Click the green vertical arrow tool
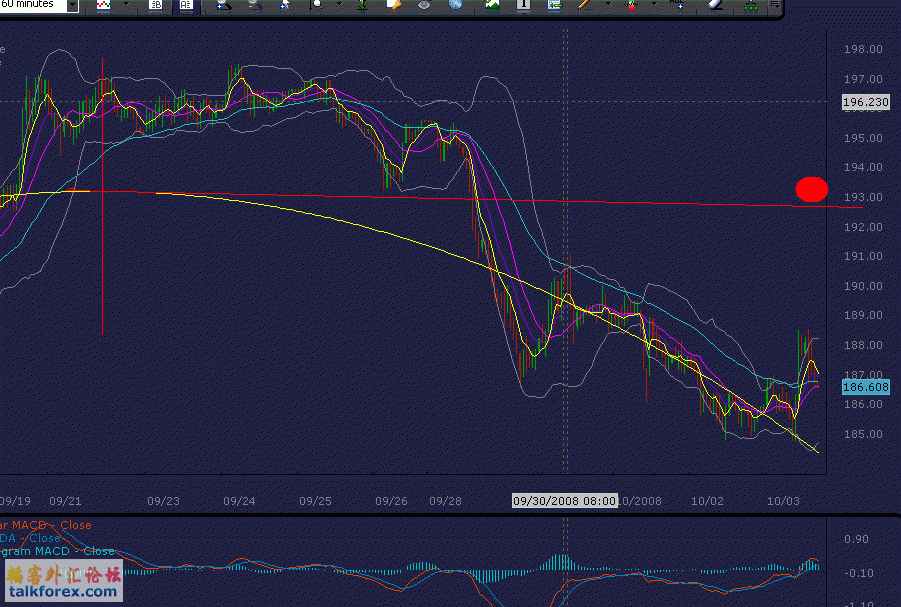This screenshot has height=607, width=901. 363,5
